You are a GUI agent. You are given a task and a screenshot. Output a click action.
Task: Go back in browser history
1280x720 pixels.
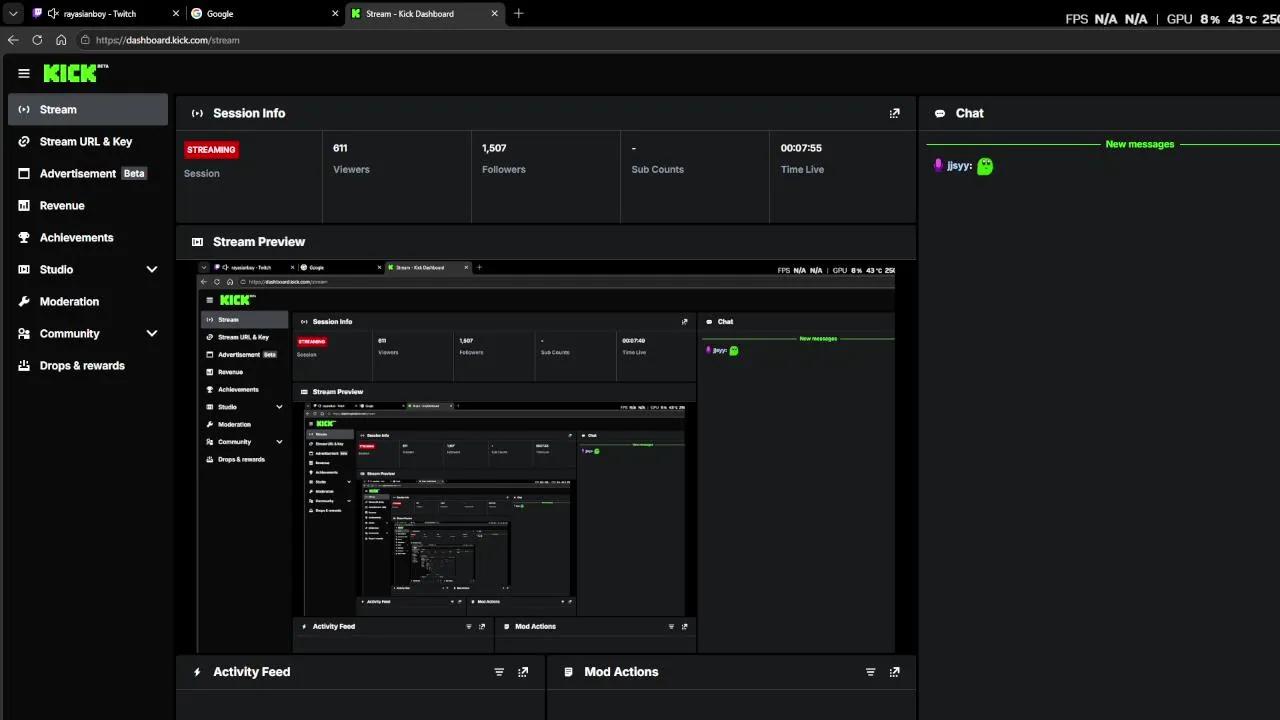click(x=13, y=40)
